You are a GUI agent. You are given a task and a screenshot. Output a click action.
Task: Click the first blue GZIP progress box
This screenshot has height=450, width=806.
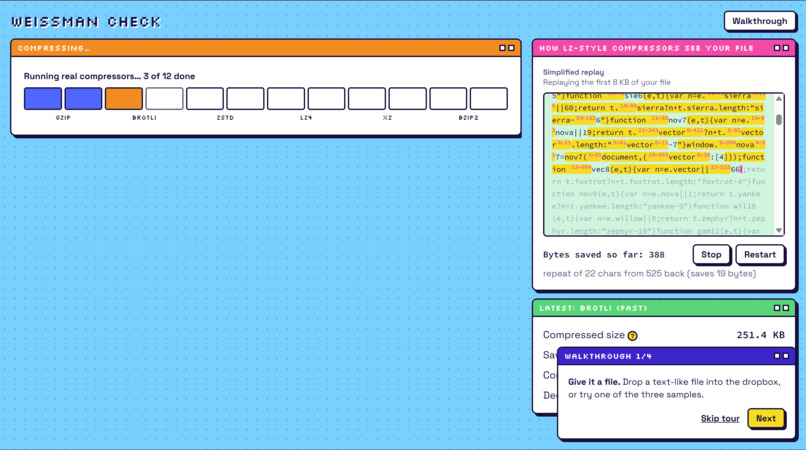[x=43, y=98]
